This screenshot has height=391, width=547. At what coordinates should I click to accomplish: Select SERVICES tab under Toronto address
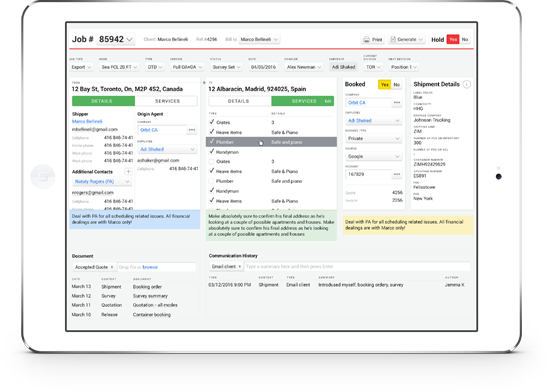click(x=166, y=101)
